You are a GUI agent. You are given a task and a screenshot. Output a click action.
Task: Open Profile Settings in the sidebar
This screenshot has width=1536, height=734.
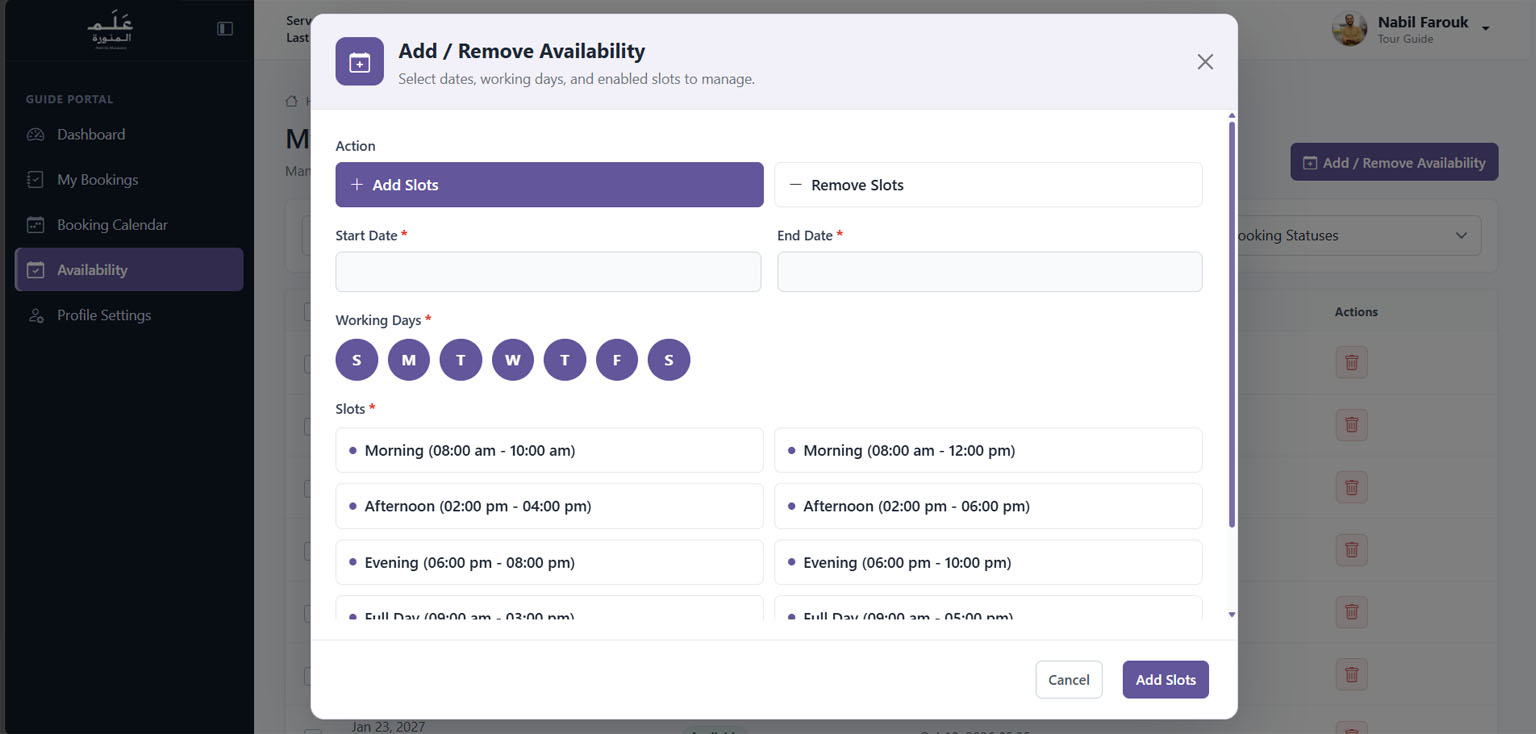pyautogui.click(x=129, y=315)
